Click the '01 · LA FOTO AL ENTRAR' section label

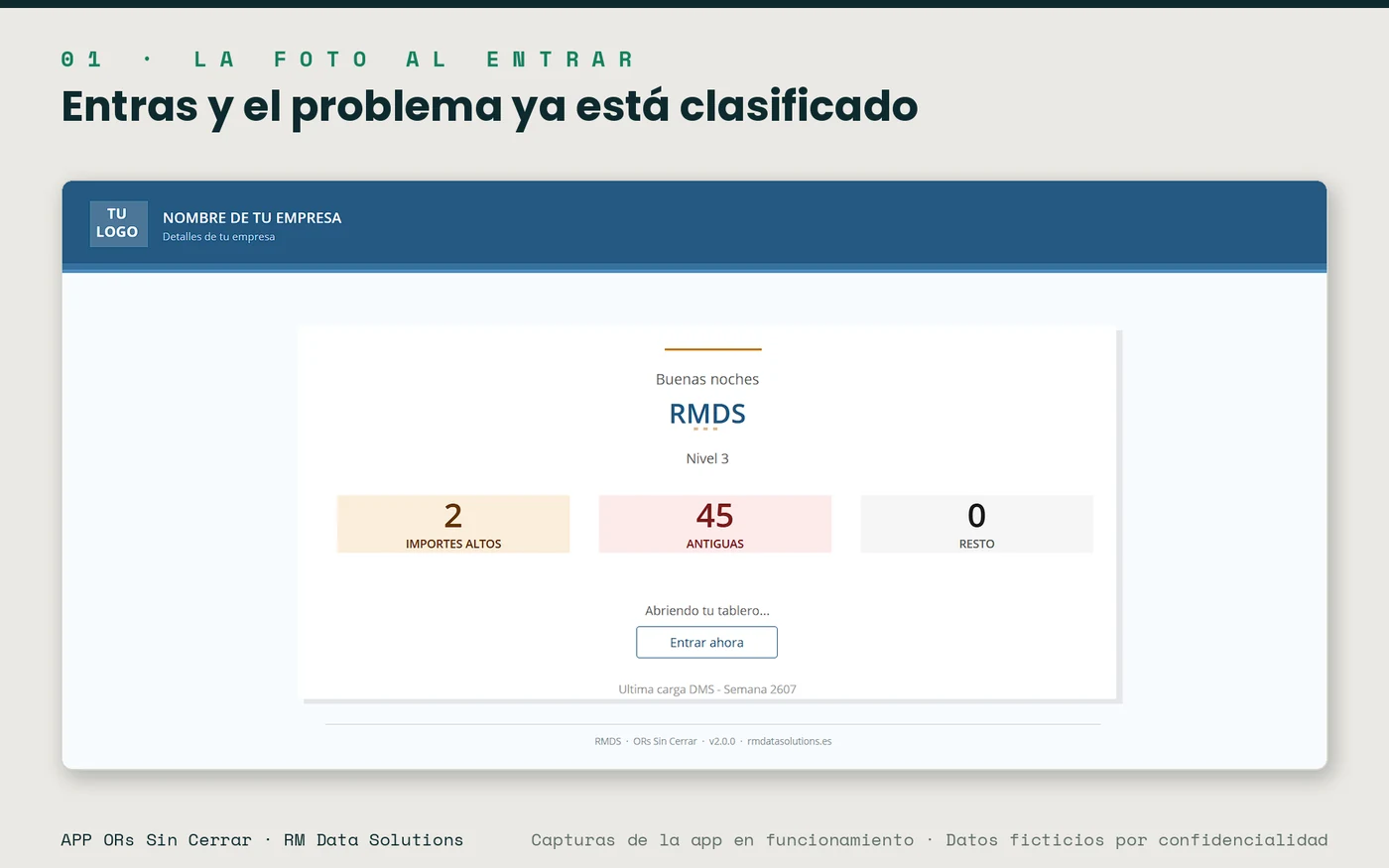tap(347, 60)
